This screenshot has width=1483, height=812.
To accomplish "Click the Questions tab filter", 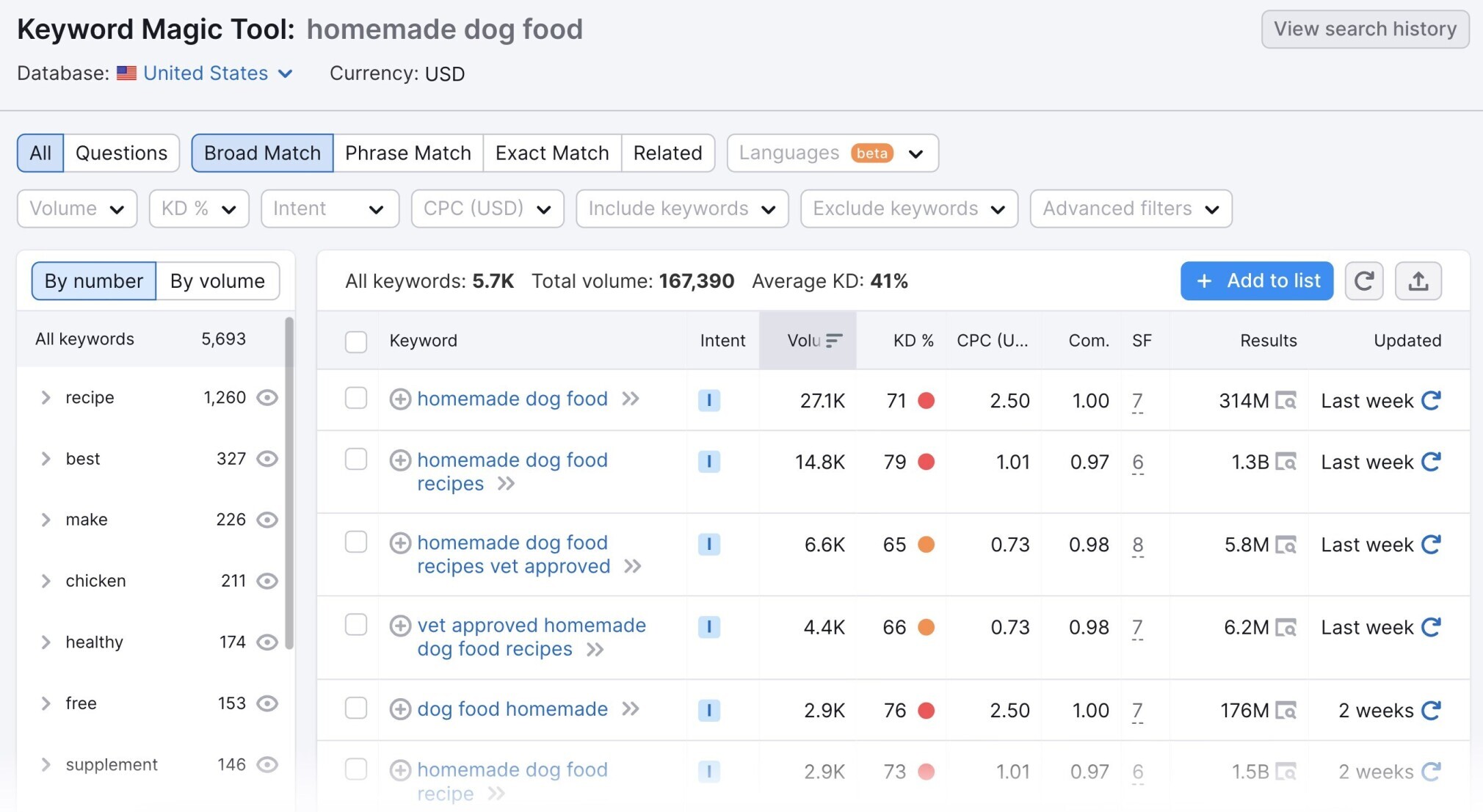I will pyautogui.click(x=121, y=152).
